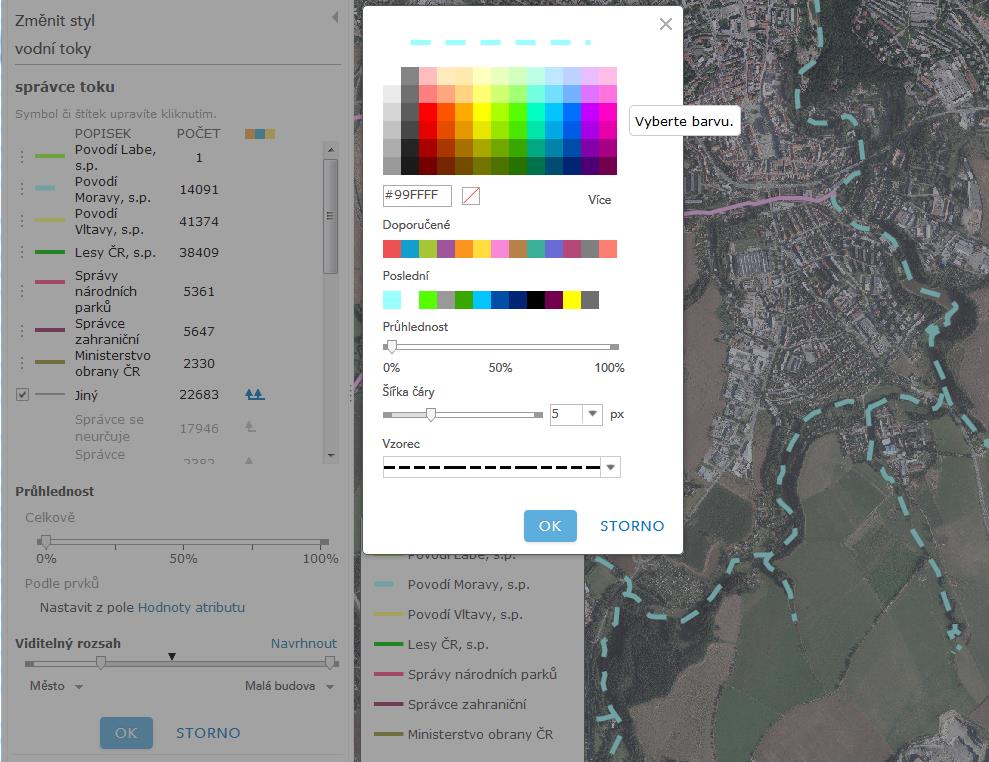The image size is (989, 762).
Task: Cancel the color picker with its STORNO button
Action: coord(632,526)
